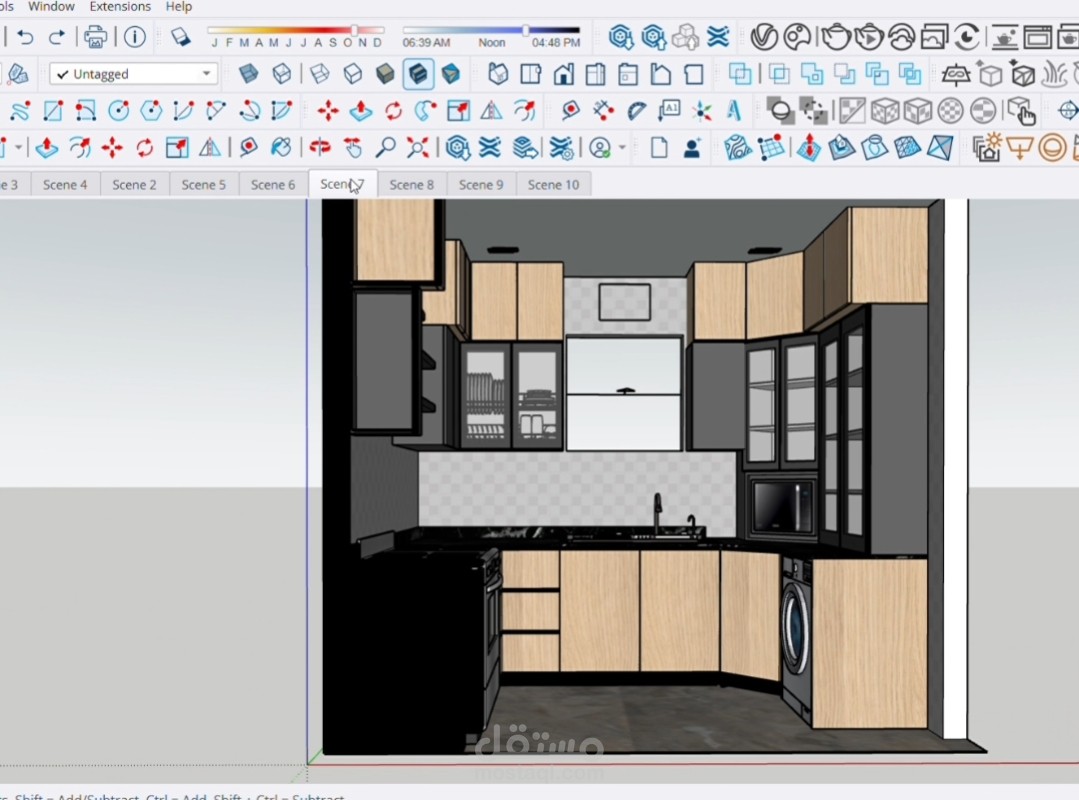Enable Wireframe face style
The image size is (1079, 800).
point(319,74)
